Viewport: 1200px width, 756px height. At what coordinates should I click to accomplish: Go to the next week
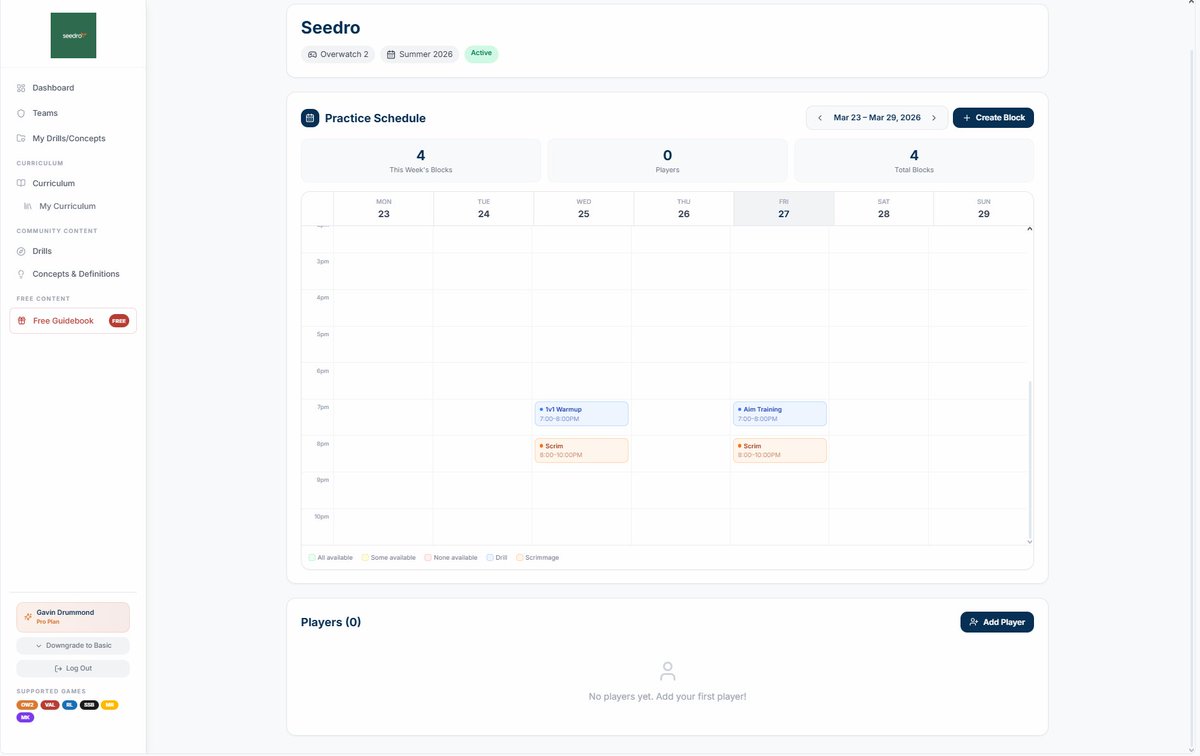[934, 118]
